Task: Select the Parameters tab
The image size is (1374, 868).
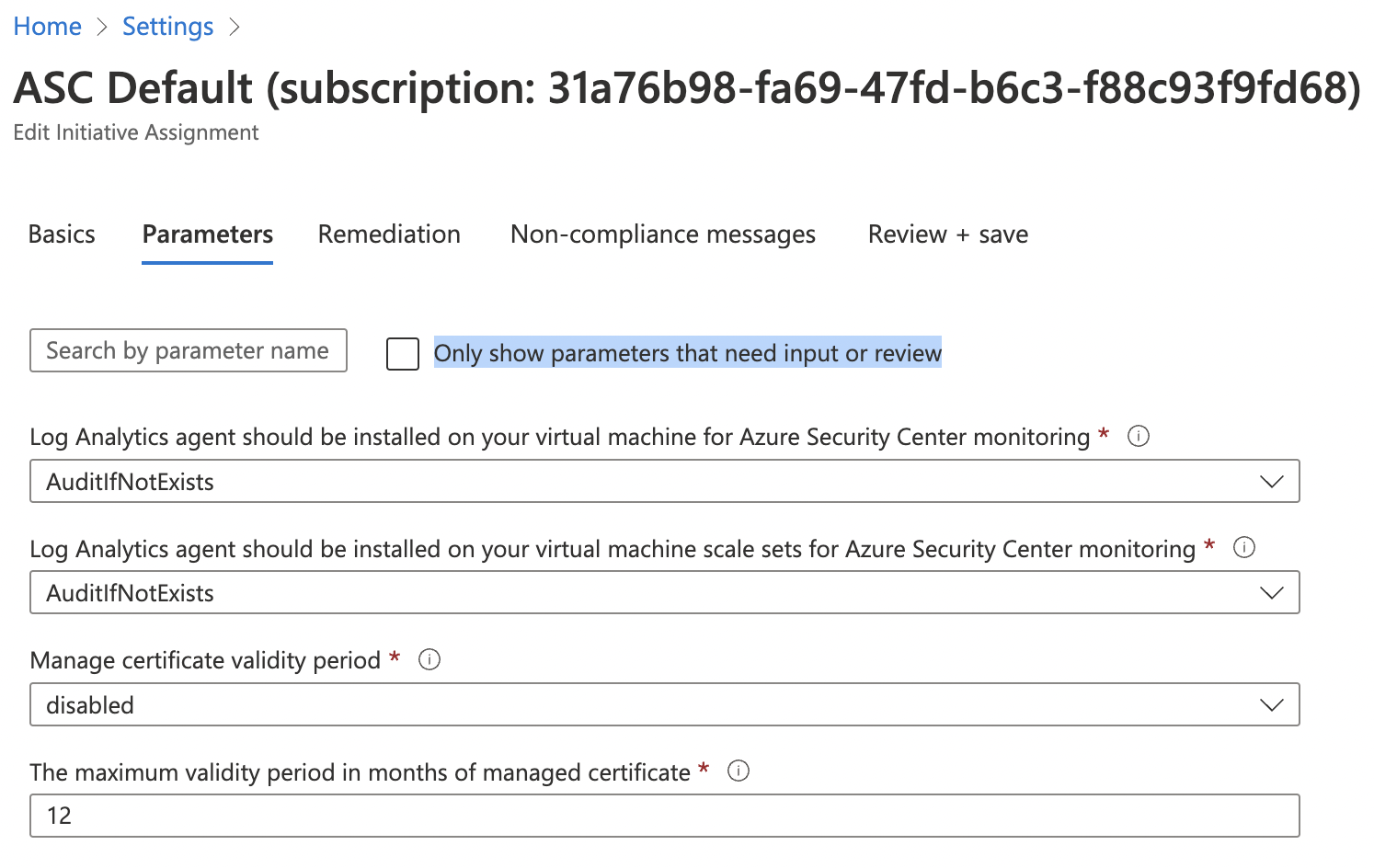Action: point(207,234)
